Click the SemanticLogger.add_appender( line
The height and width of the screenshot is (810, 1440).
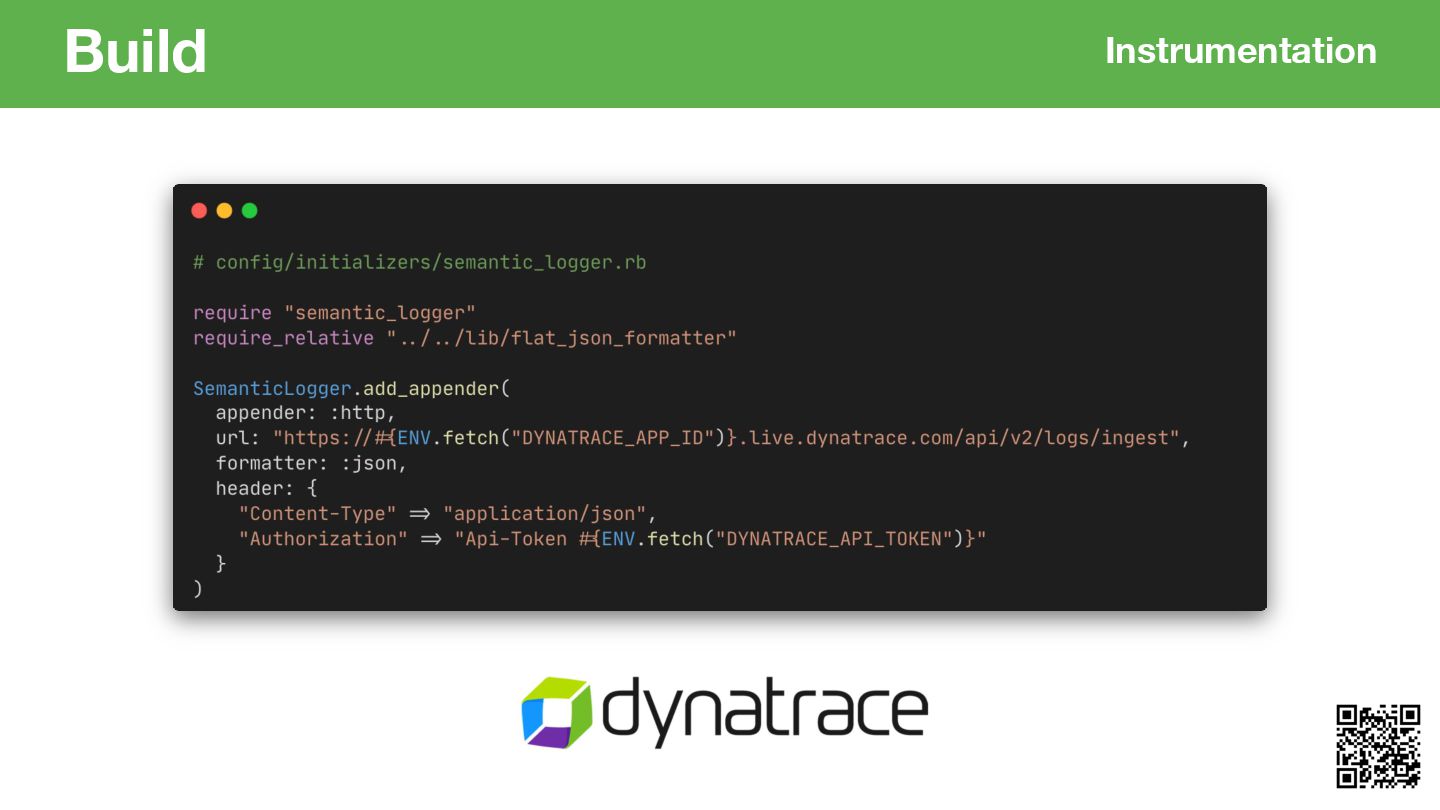[x=351, y=388]
